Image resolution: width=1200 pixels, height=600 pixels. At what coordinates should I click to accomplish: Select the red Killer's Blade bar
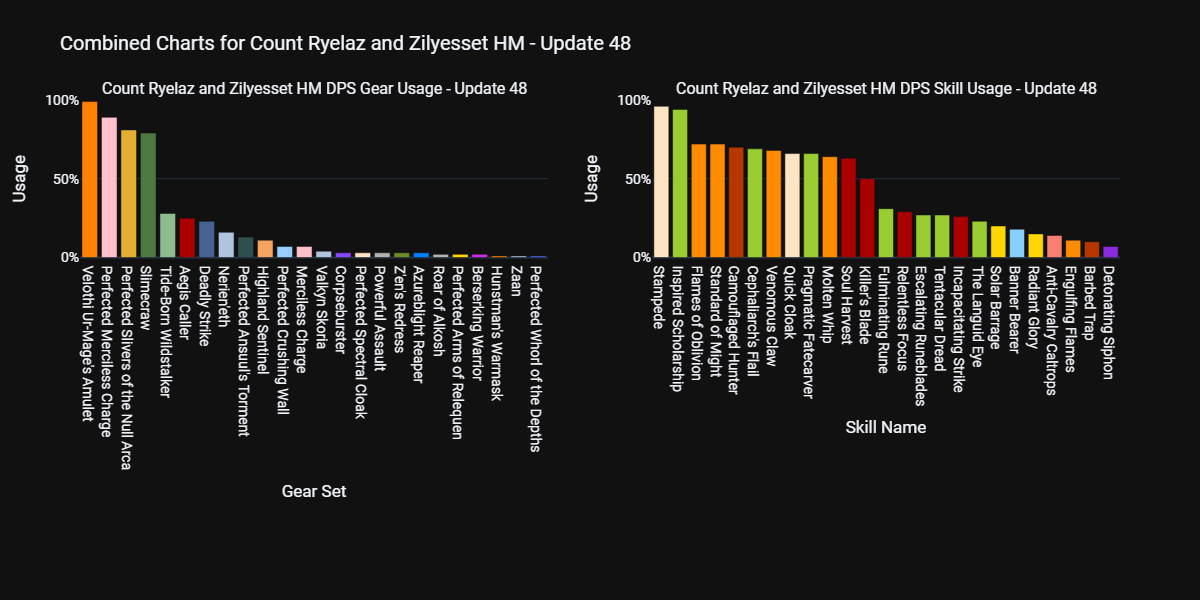(867, 219)
